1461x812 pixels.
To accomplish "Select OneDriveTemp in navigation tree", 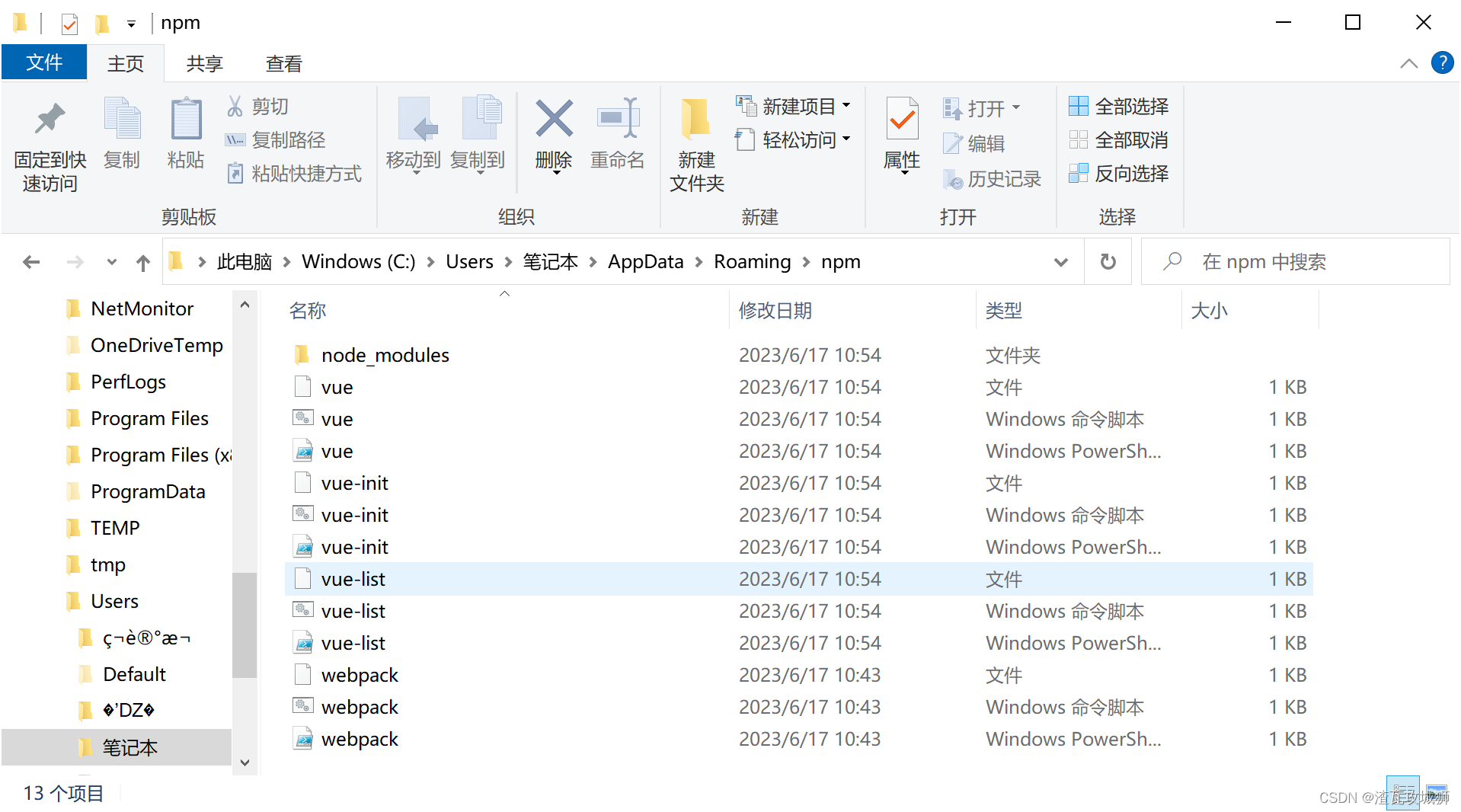I will pos(156,346).
